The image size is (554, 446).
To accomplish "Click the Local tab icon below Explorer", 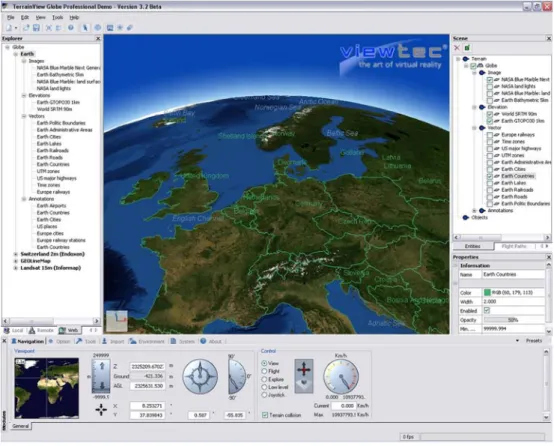I will coord(7,330).
